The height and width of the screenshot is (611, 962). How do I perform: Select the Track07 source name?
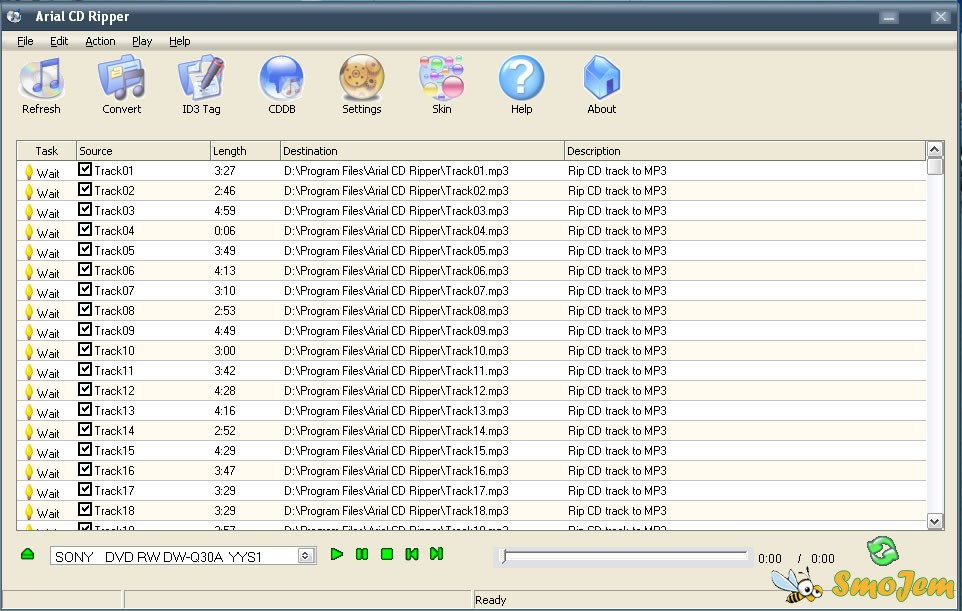click(114, 291)
